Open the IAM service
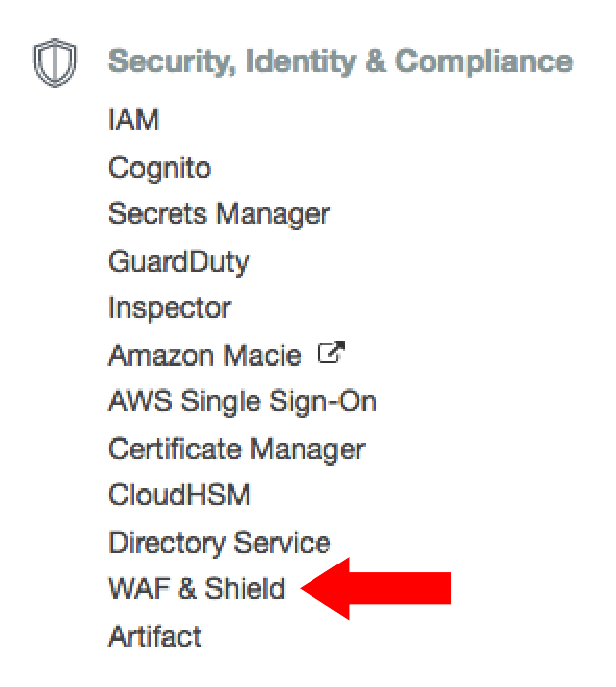Screen dimensions: 616x687 point(133,119)
